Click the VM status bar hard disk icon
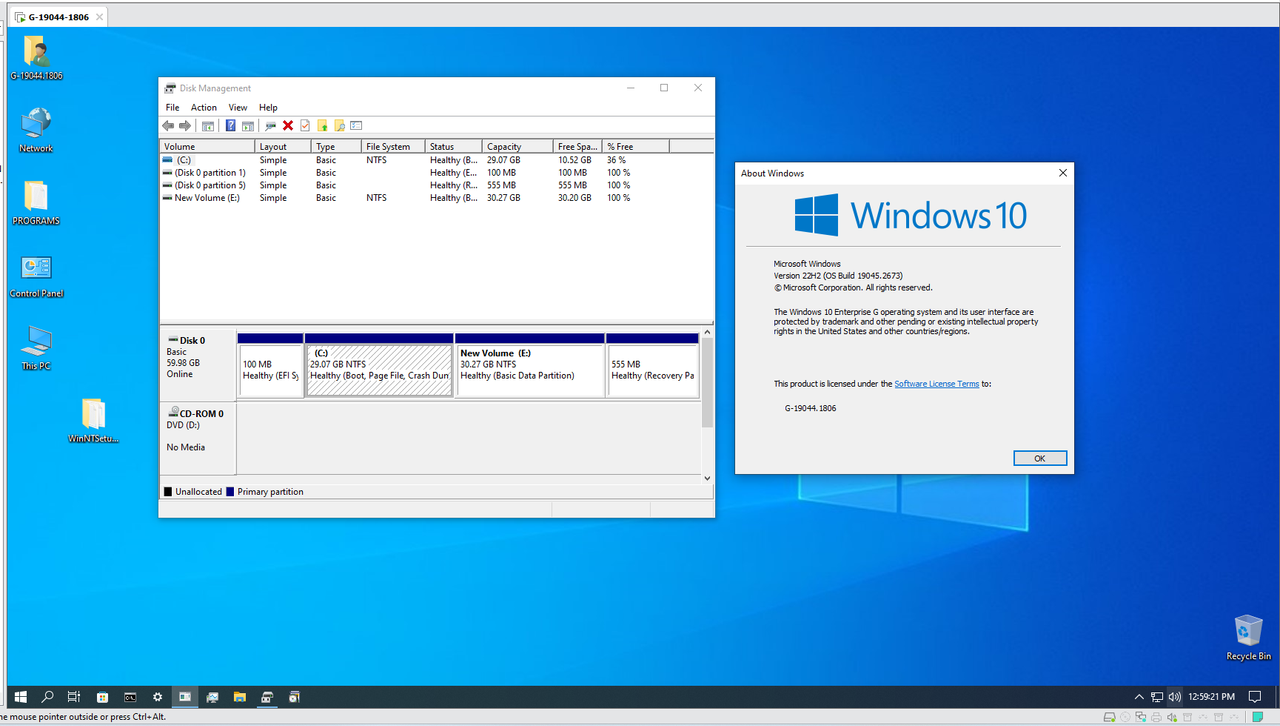Viewport: 1280px width, 726px height. (x=1109, y=717)
